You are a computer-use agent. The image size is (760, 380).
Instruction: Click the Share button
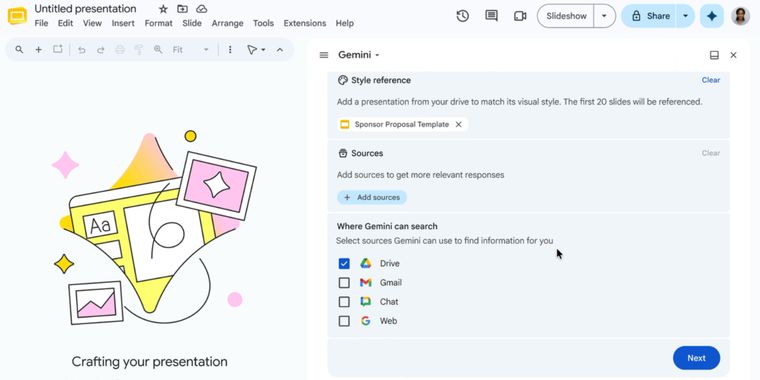pos(649,16)
